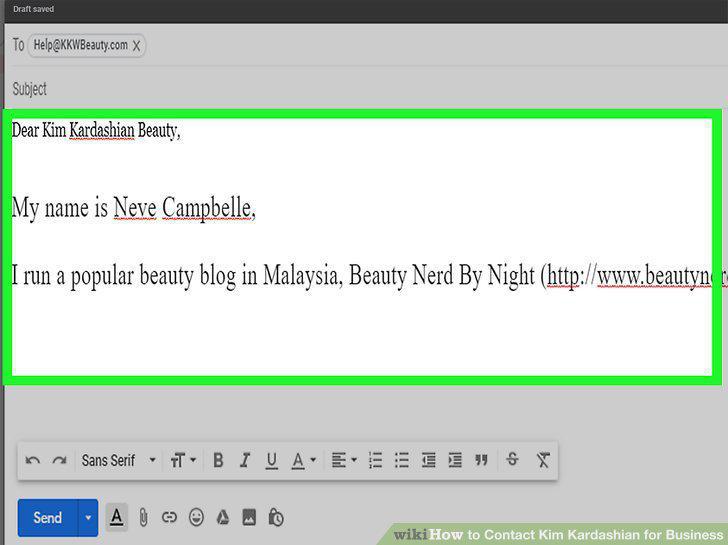
Task: Toggle the formatting options bar
Action: tap(117, 517)
